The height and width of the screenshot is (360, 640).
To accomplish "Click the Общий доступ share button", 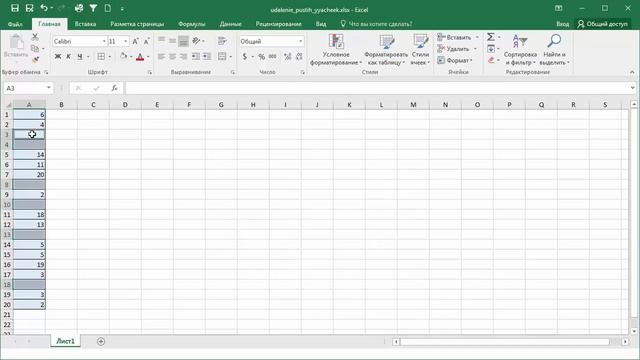I will click(x=602, y=24).
